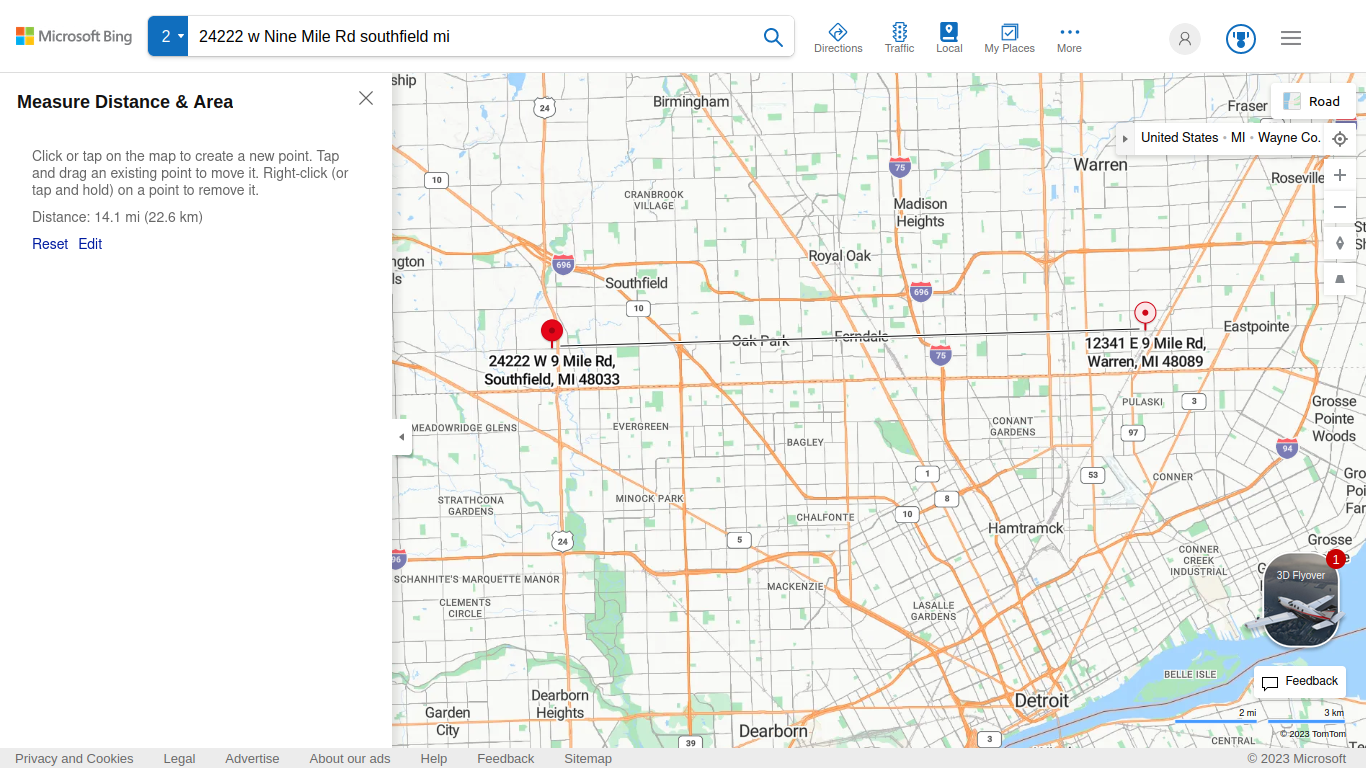Open the Legal footer link
Screen dimensions: 1366x768
[179, 758]
